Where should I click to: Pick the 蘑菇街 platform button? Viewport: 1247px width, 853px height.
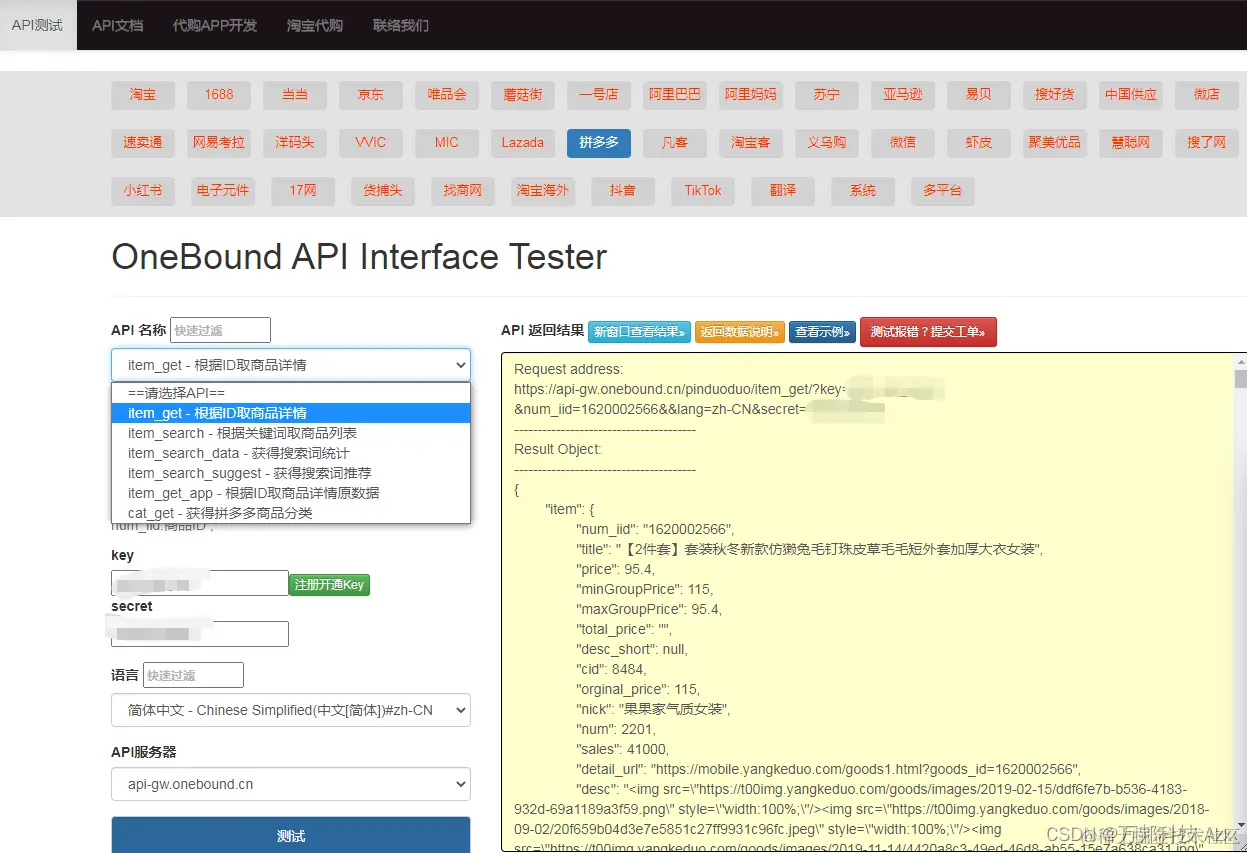523,95
